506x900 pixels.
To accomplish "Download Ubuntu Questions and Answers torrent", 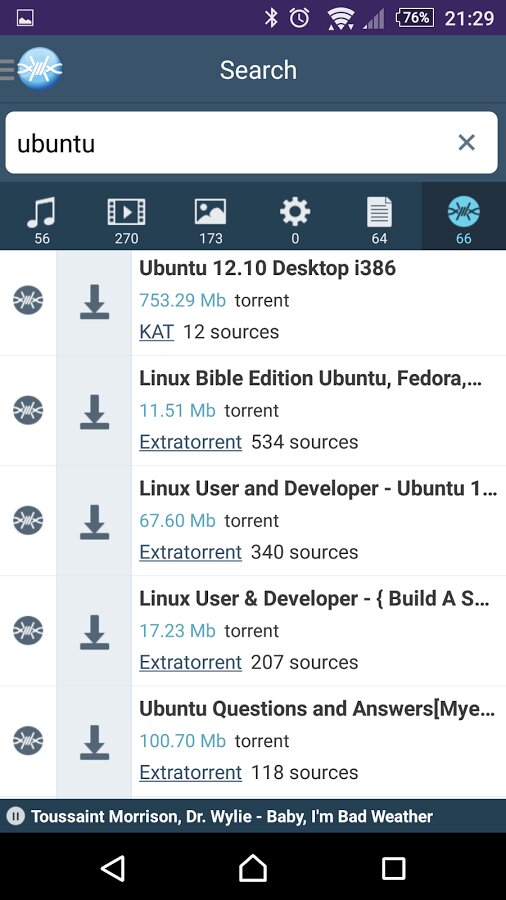I will (x=94, y=742).
